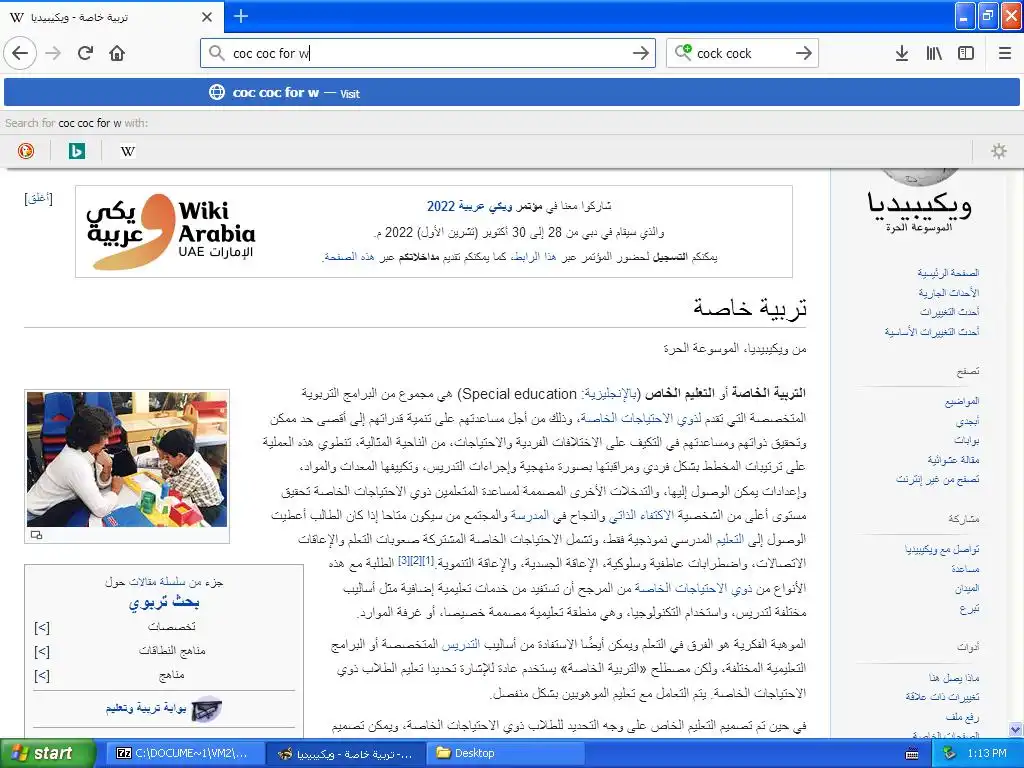Viewport: 1024px width, 768px height.
Task: Reload the current page
Action: (85, 53)
